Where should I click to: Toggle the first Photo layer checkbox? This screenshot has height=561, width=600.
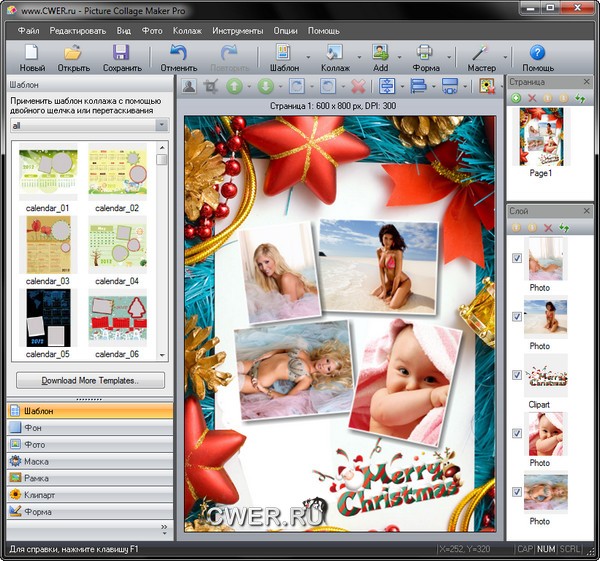pos(516,258)
